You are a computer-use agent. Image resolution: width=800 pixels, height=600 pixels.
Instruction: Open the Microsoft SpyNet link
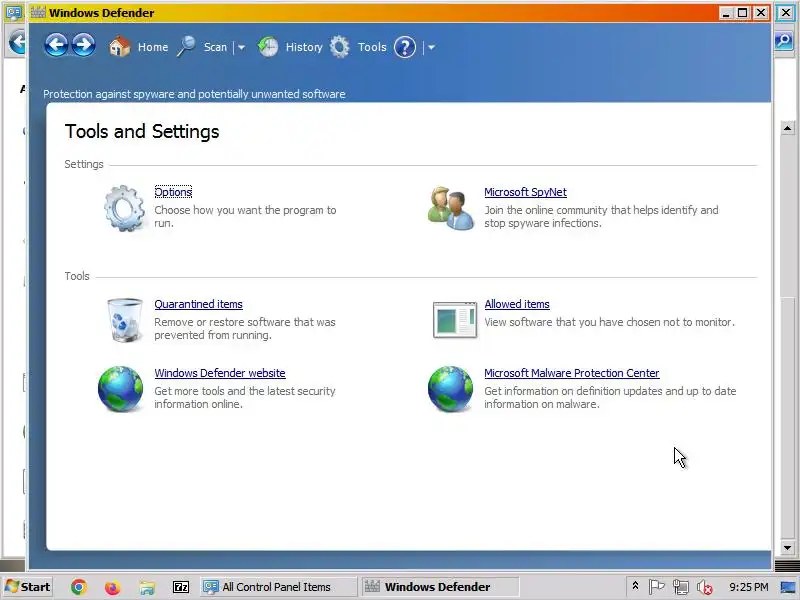pyautogui.click(x=526, y=192)
